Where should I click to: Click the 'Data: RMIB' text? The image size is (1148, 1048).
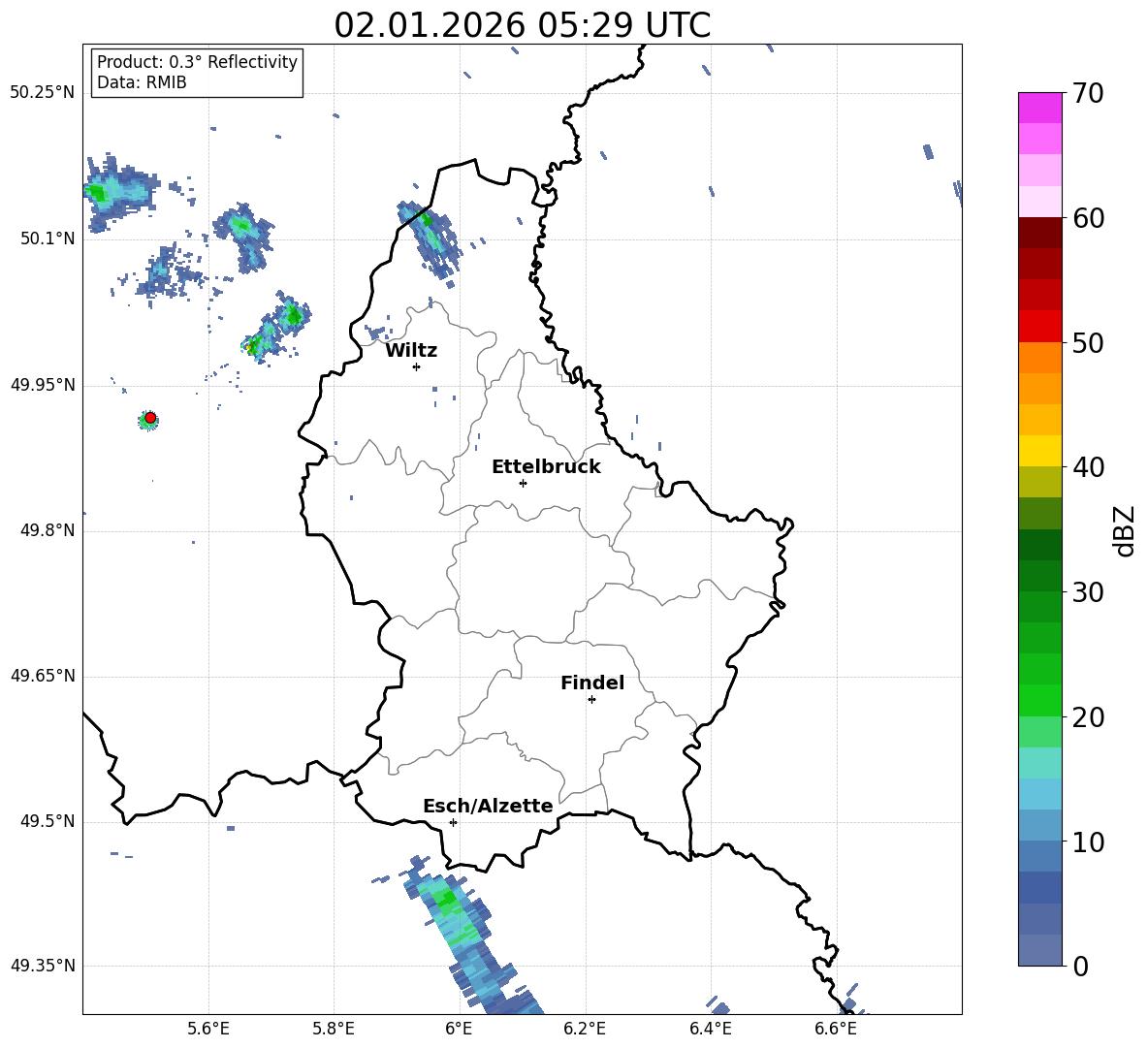pos(142,82)
